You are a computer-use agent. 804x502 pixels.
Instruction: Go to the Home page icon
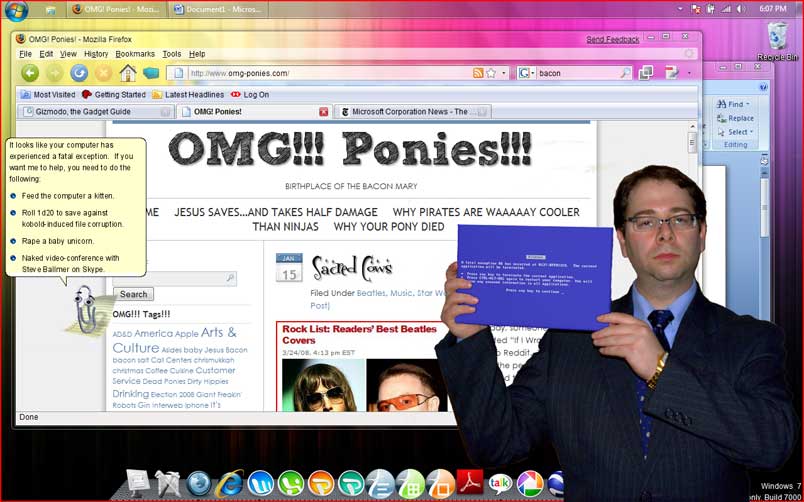128,73
